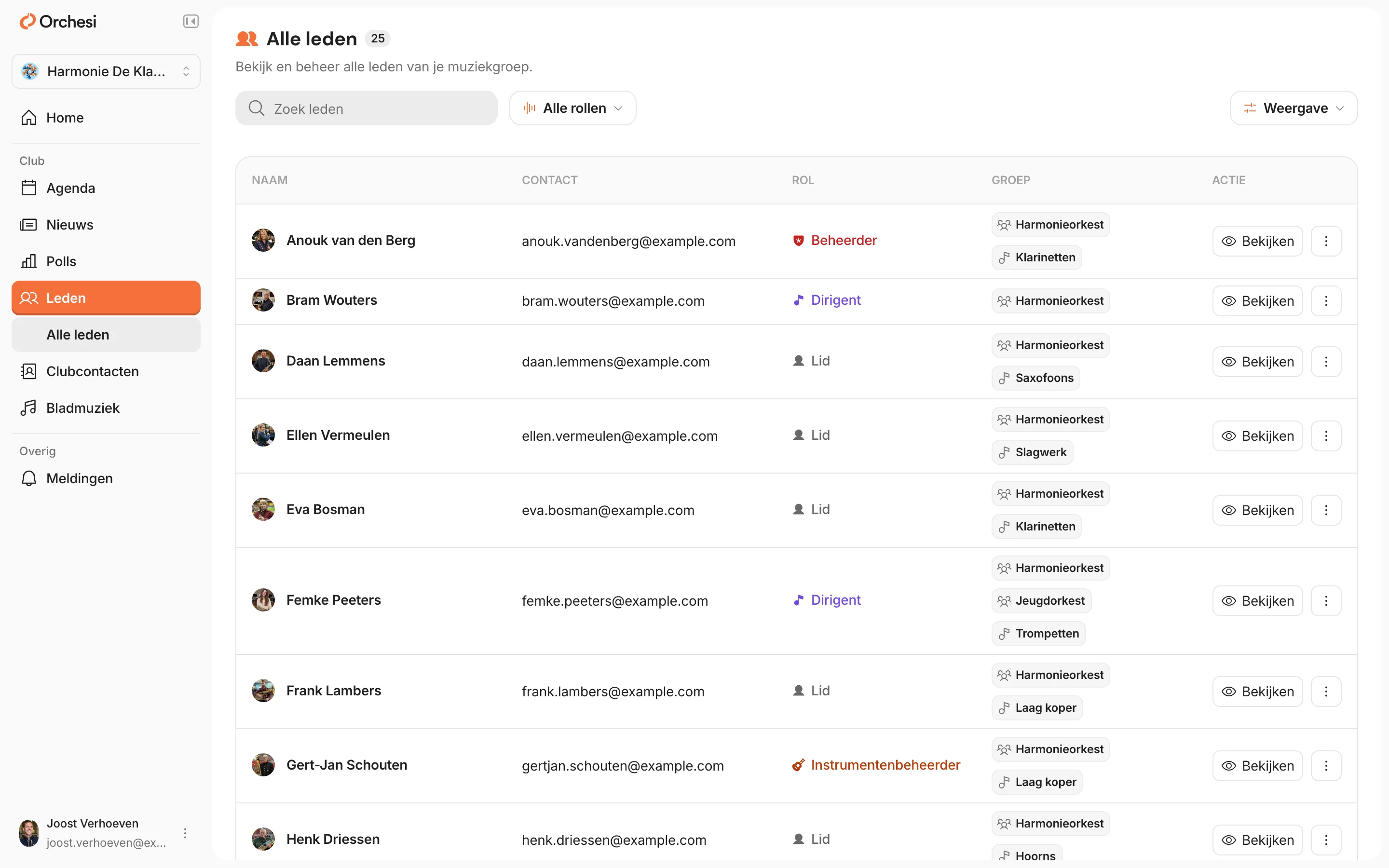The image size is (1389, 868).
Task: Click the Trompetten tag for Femke Peeters
Action: [1038, 633]
